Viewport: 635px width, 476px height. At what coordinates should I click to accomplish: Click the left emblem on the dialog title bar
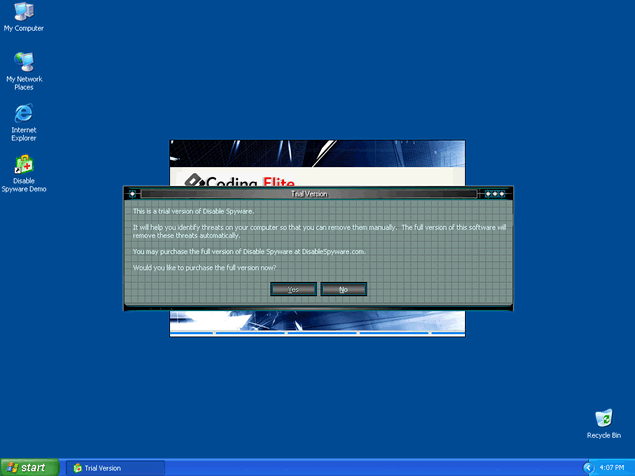pyautogui.click(x=133, y=194)
